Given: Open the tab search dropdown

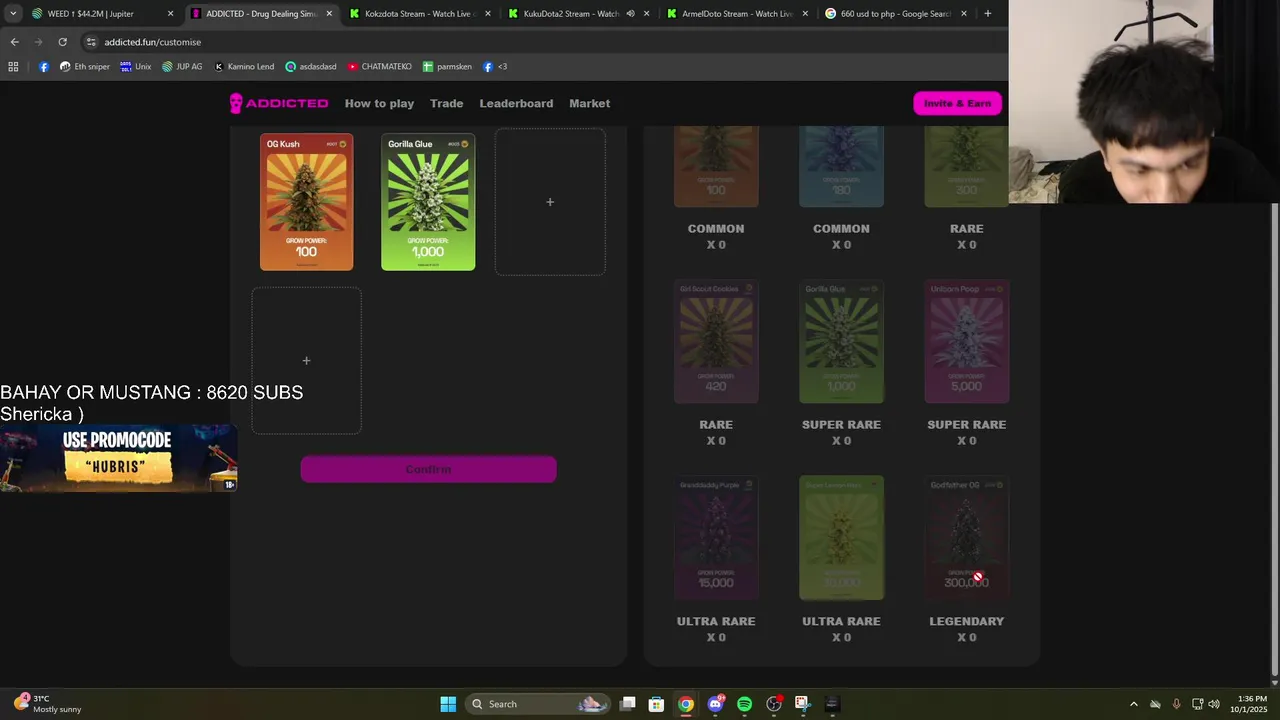Looking at the screenshot, I should click(x=12, y=14).
